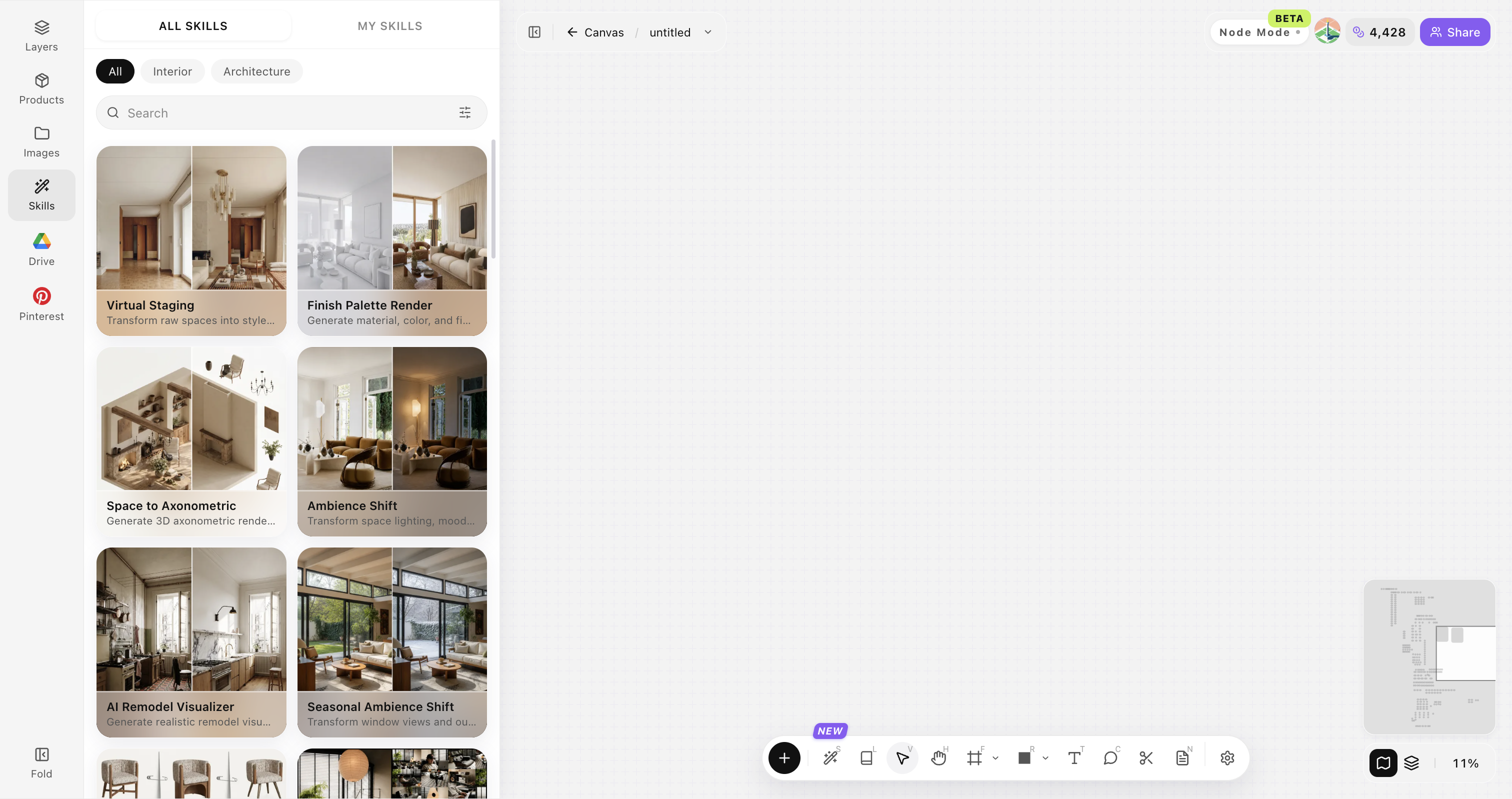Viewport: 1512px width, 799px height.
Task: Open the note document tool
Action: (1182, 758)
